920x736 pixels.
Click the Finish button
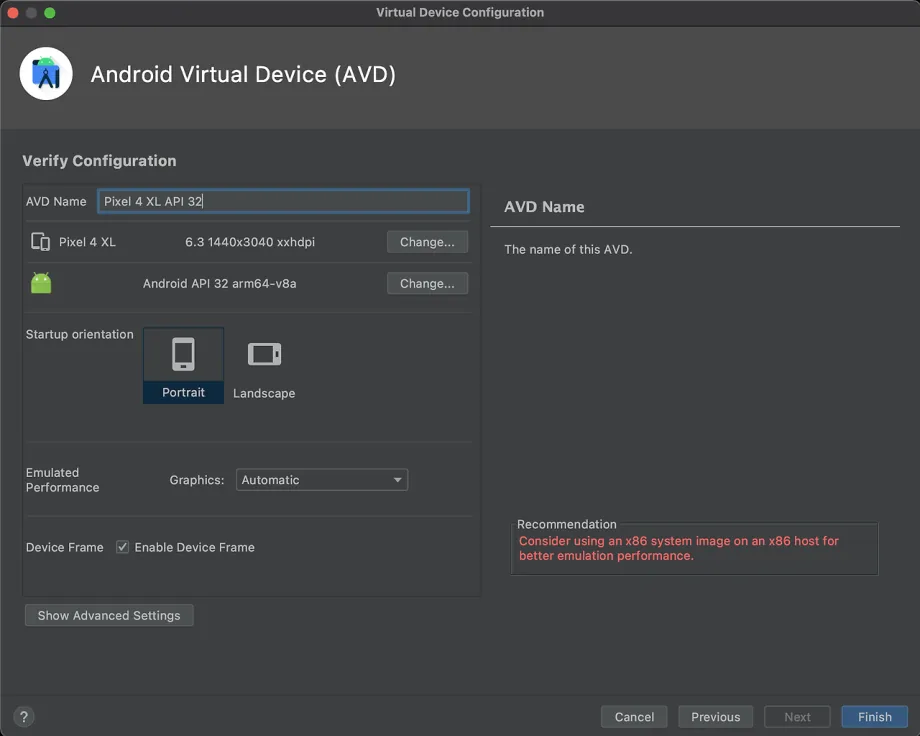coord(874,717)
